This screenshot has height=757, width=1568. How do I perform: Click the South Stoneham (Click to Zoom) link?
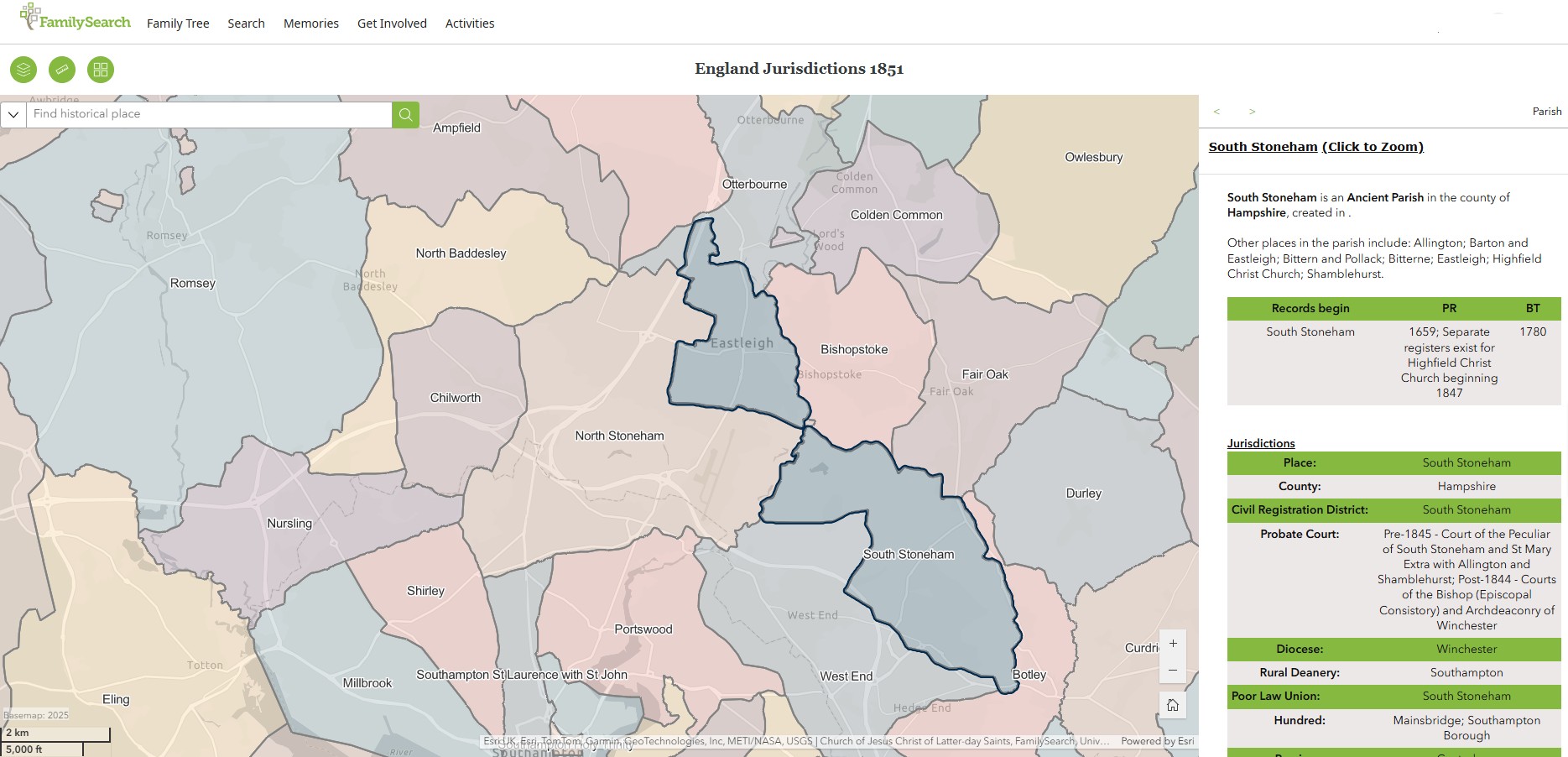pos(1315,146)
